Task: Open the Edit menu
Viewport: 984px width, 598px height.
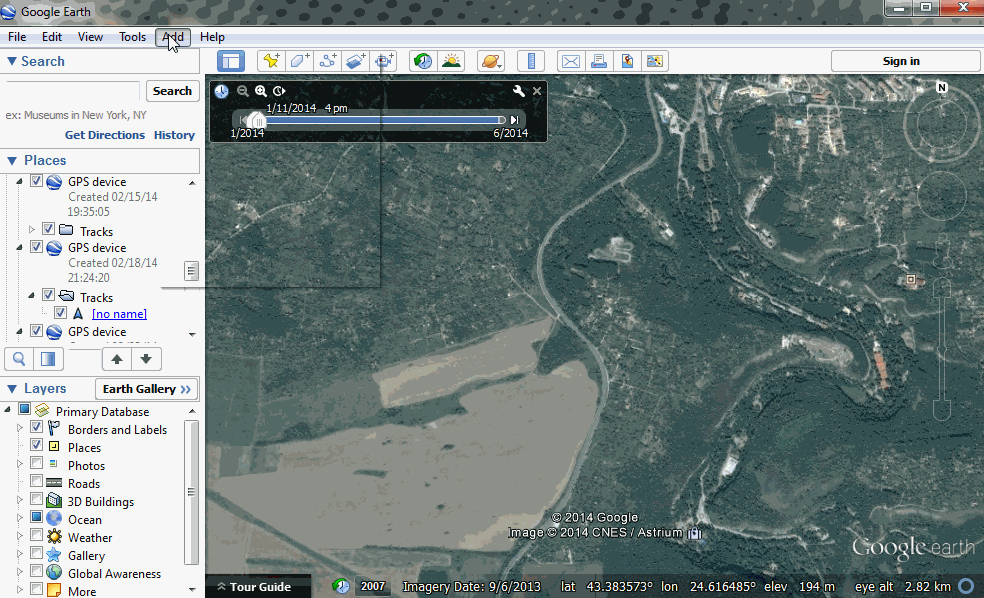Action: [x=51, y=37]
